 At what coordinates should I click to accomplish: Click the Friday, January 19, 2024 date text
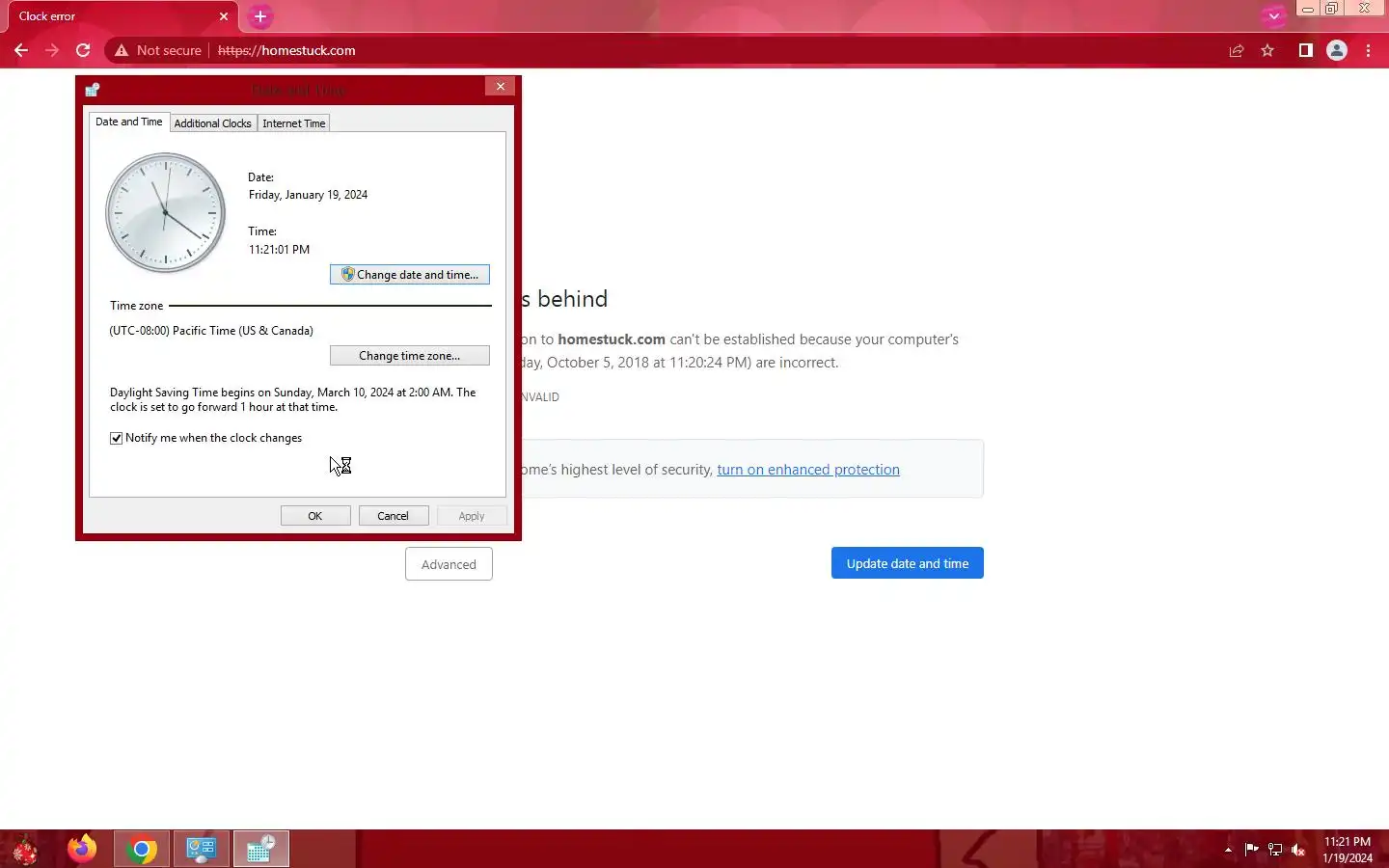point(308,195)
